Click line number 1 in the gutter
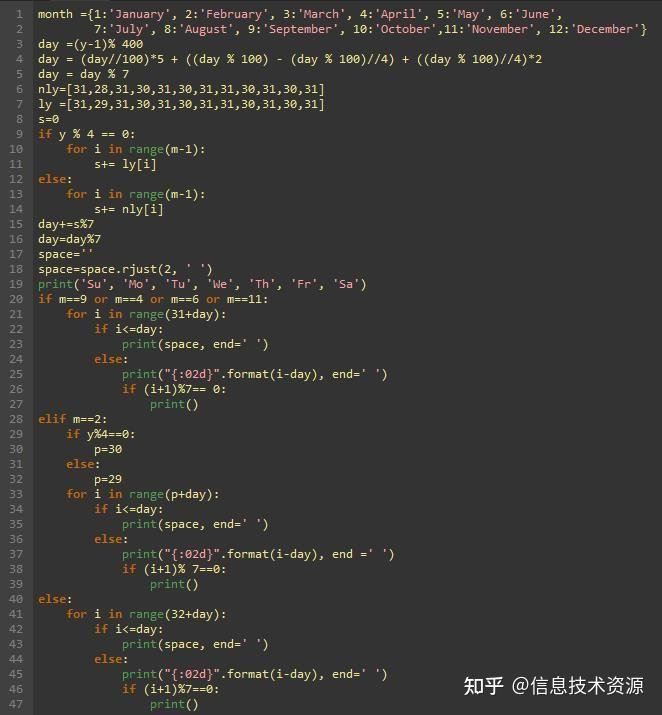 click(x=19, y=14)
